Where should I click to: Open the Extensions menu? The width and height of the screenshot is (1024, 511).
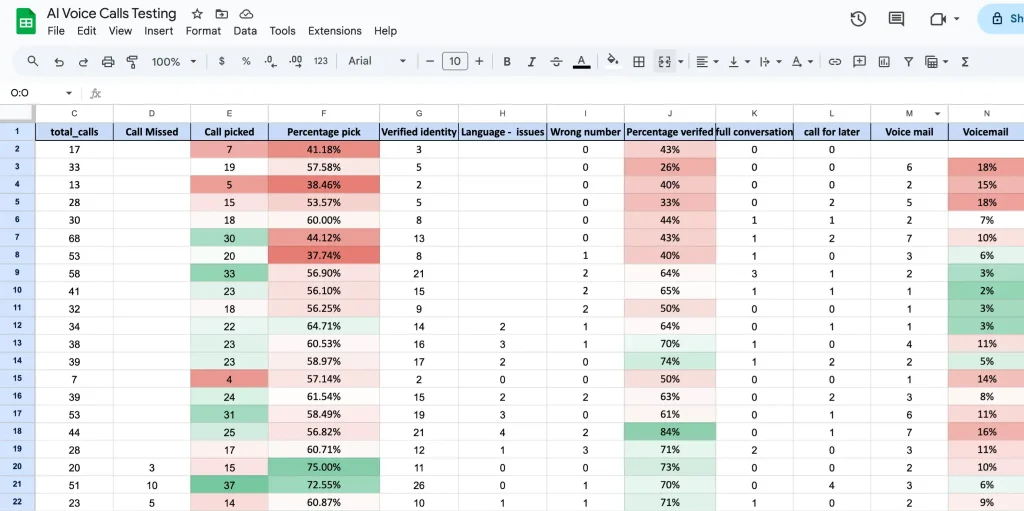(x=334, y=31)
